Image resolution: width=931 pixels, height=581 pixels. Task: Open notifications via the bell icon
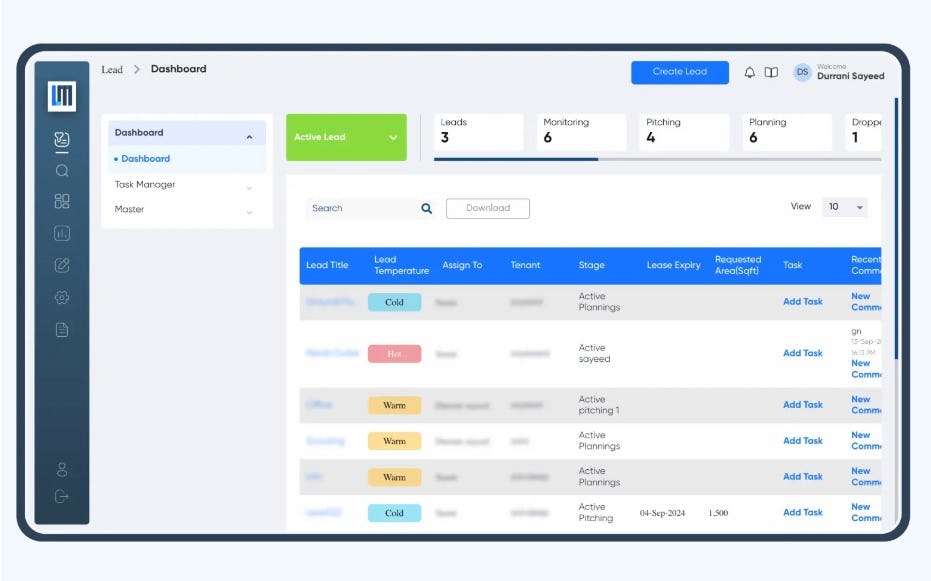click(748, 71)
